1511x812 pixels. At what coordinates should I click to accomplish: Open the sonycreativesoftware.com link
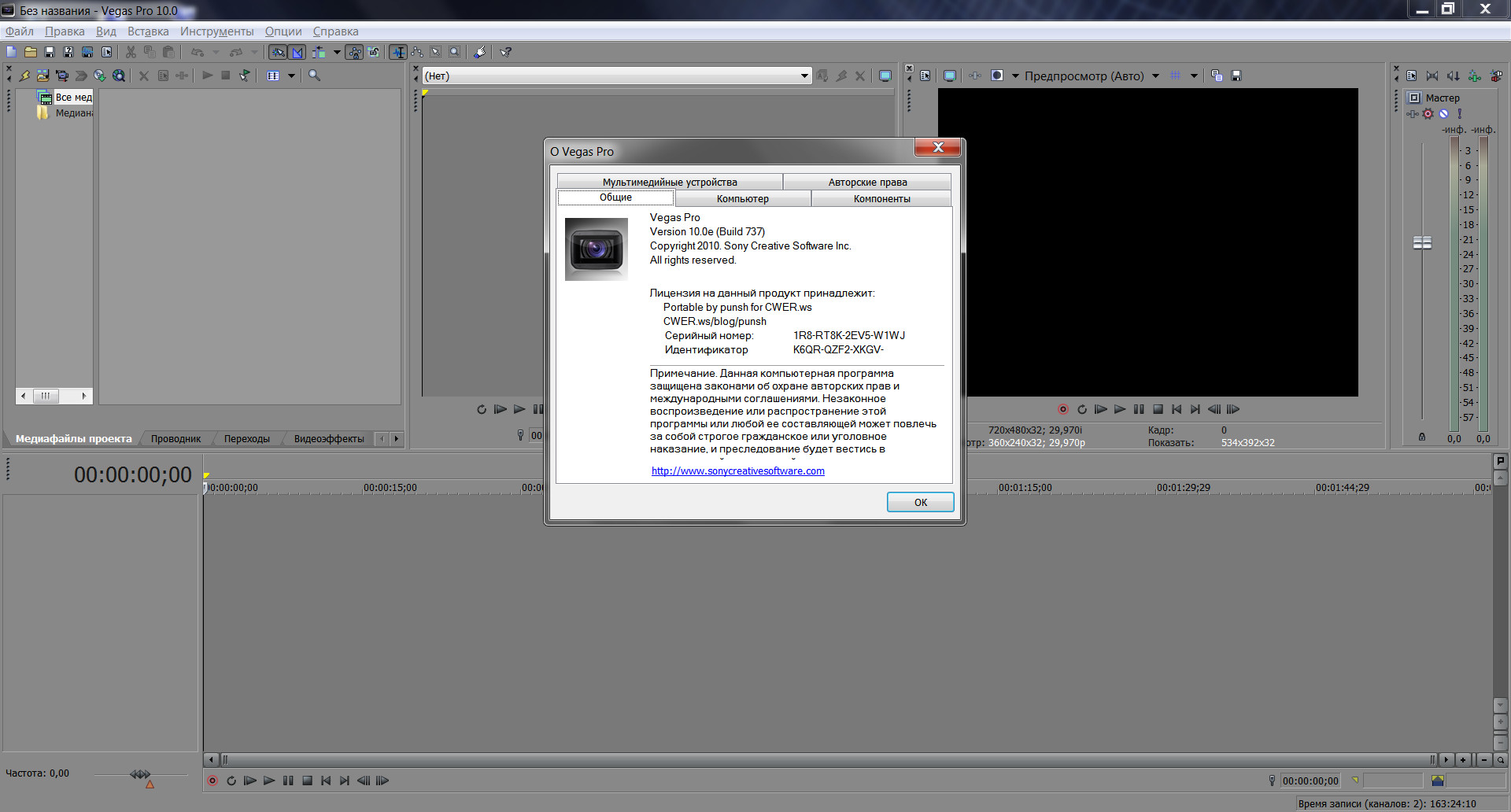737,471
